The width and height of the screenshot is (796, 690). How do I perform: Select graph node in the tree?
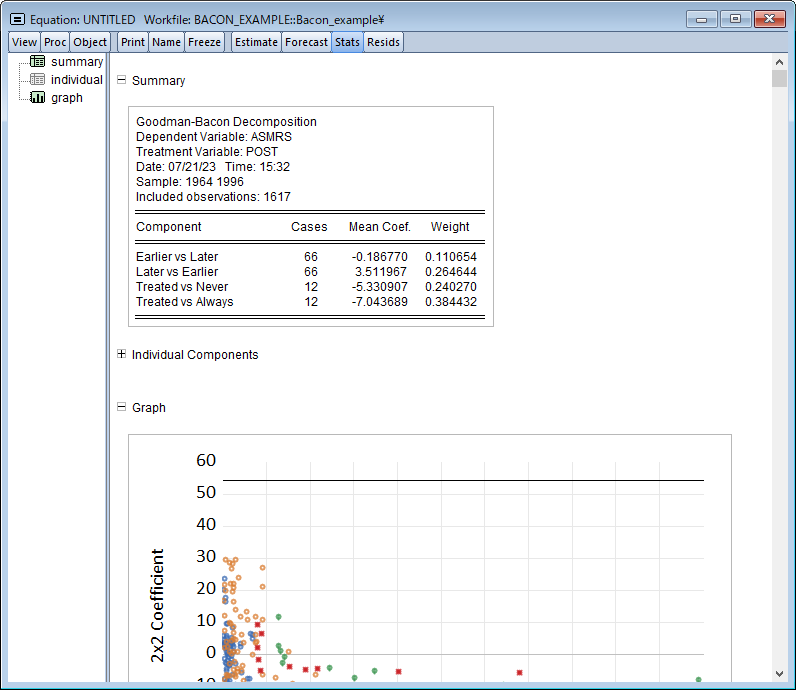(x=67, y=98)
